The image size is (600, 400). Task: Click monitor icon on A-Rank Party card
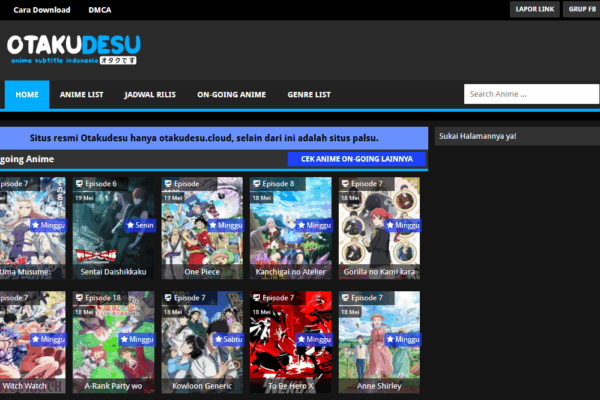[x=79, y=298]
